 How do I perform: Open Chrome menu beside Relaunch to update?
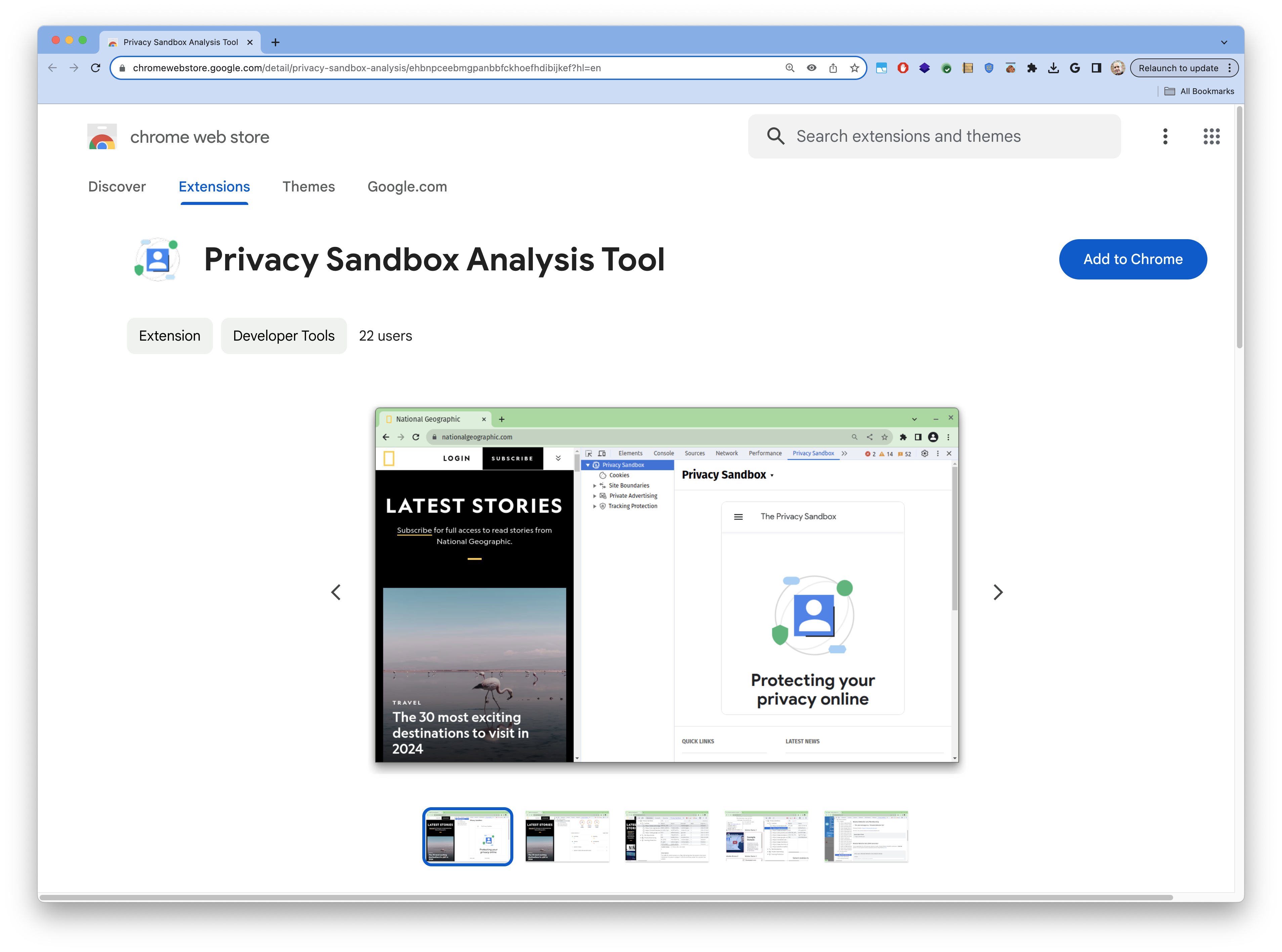coord(1230,68)
